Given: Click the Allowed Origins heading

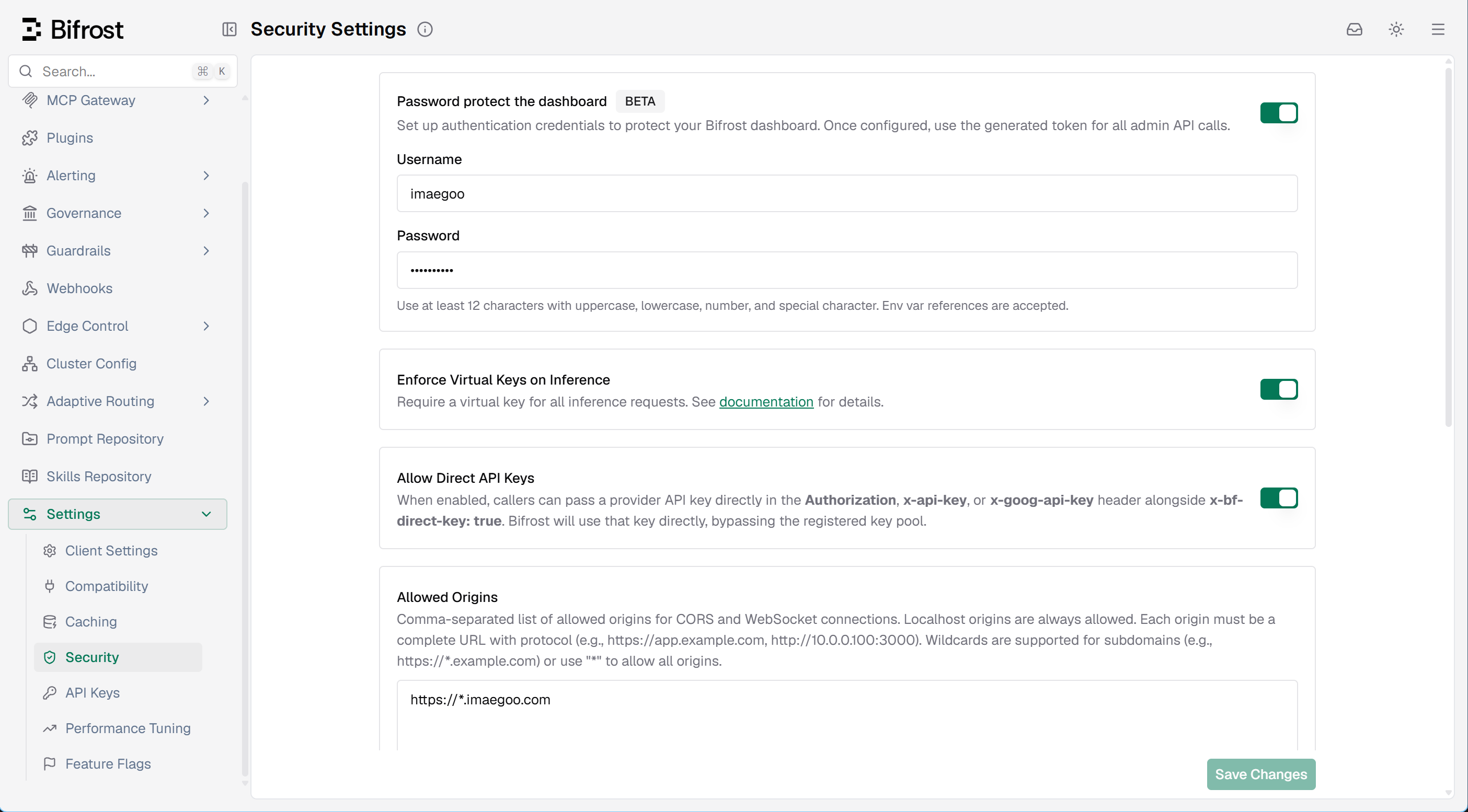Looking at the screenshot, I should (x=448, y=597).
